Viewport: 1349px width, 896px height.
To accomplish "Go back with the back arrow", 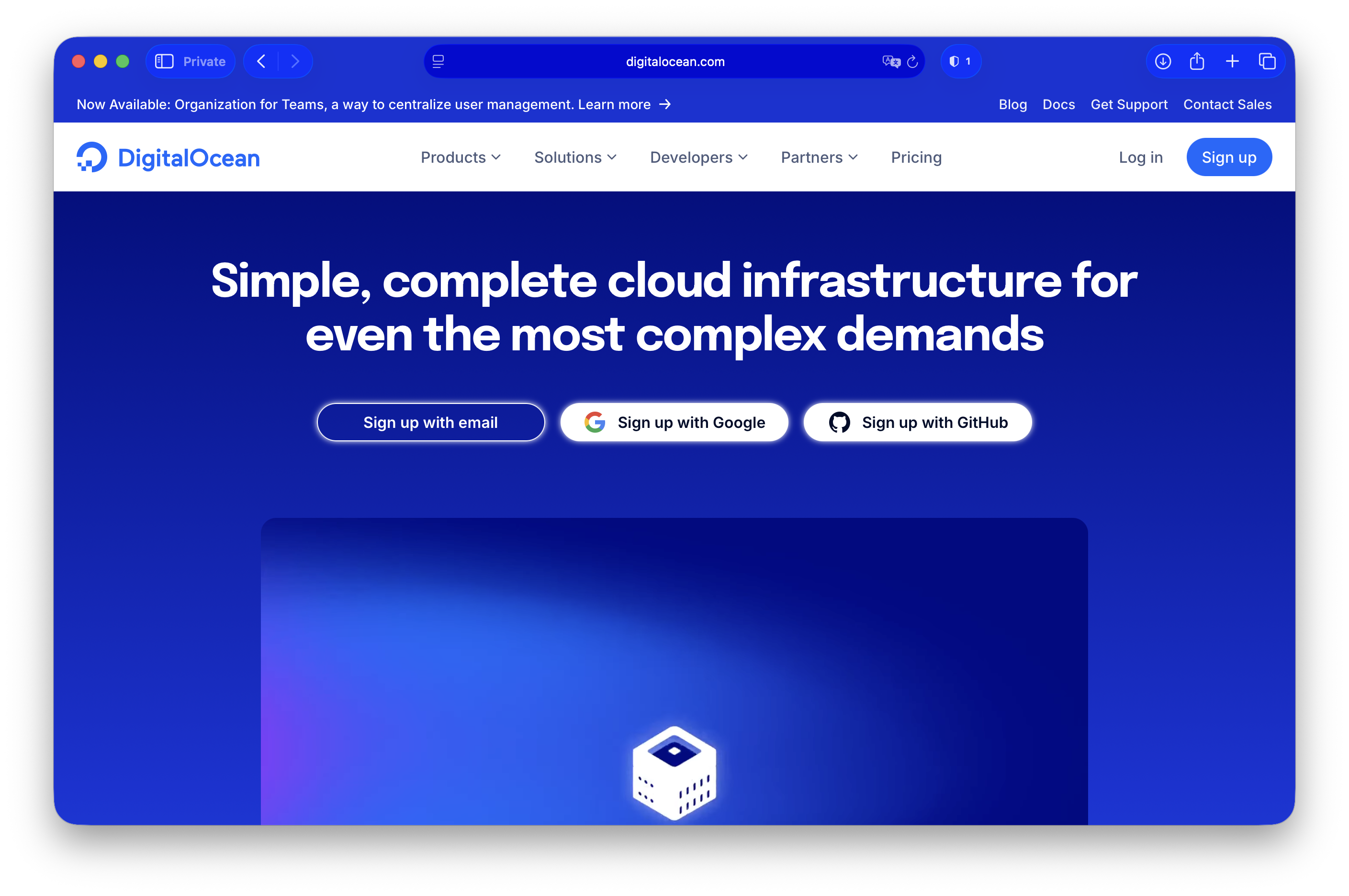I will click(261, 61).
